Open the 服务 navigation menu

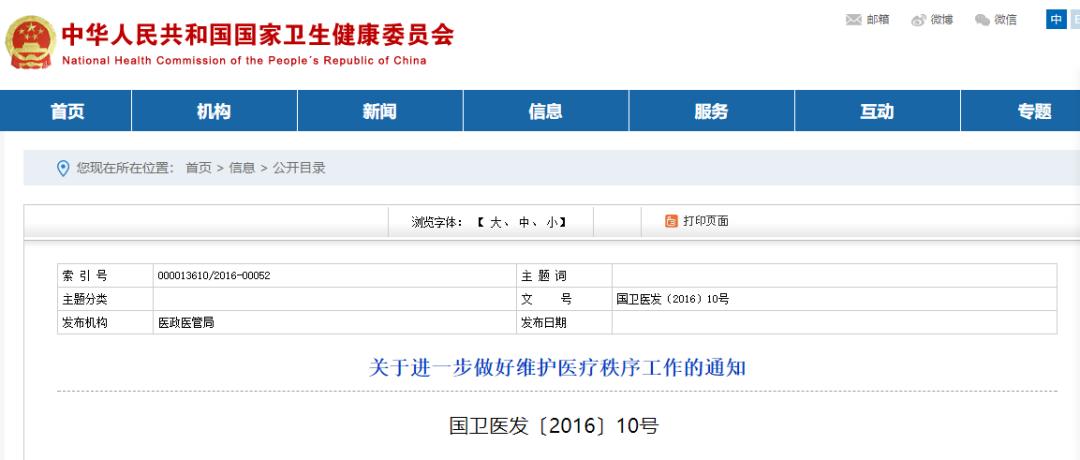pyautogui.click(x=711, y=111)
